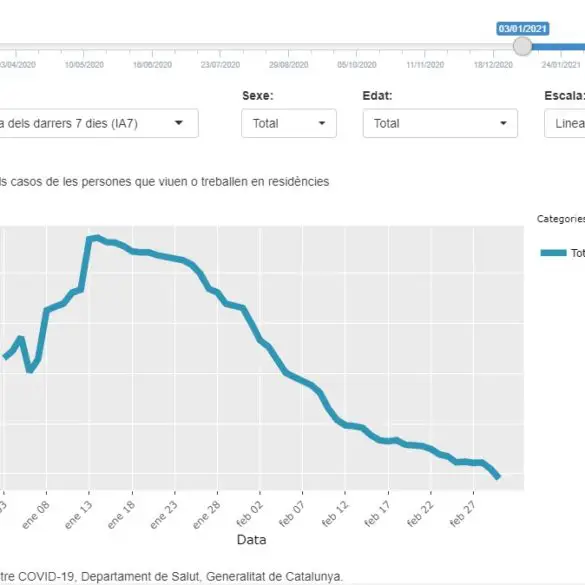Click the curve peak near ene 13
The image size is (585, 585).
97,238
